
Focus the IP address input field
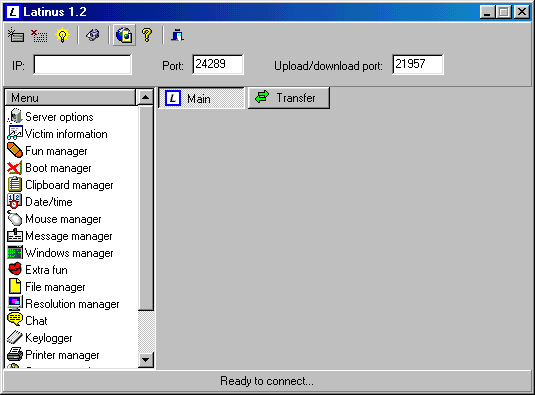point(82,64)
